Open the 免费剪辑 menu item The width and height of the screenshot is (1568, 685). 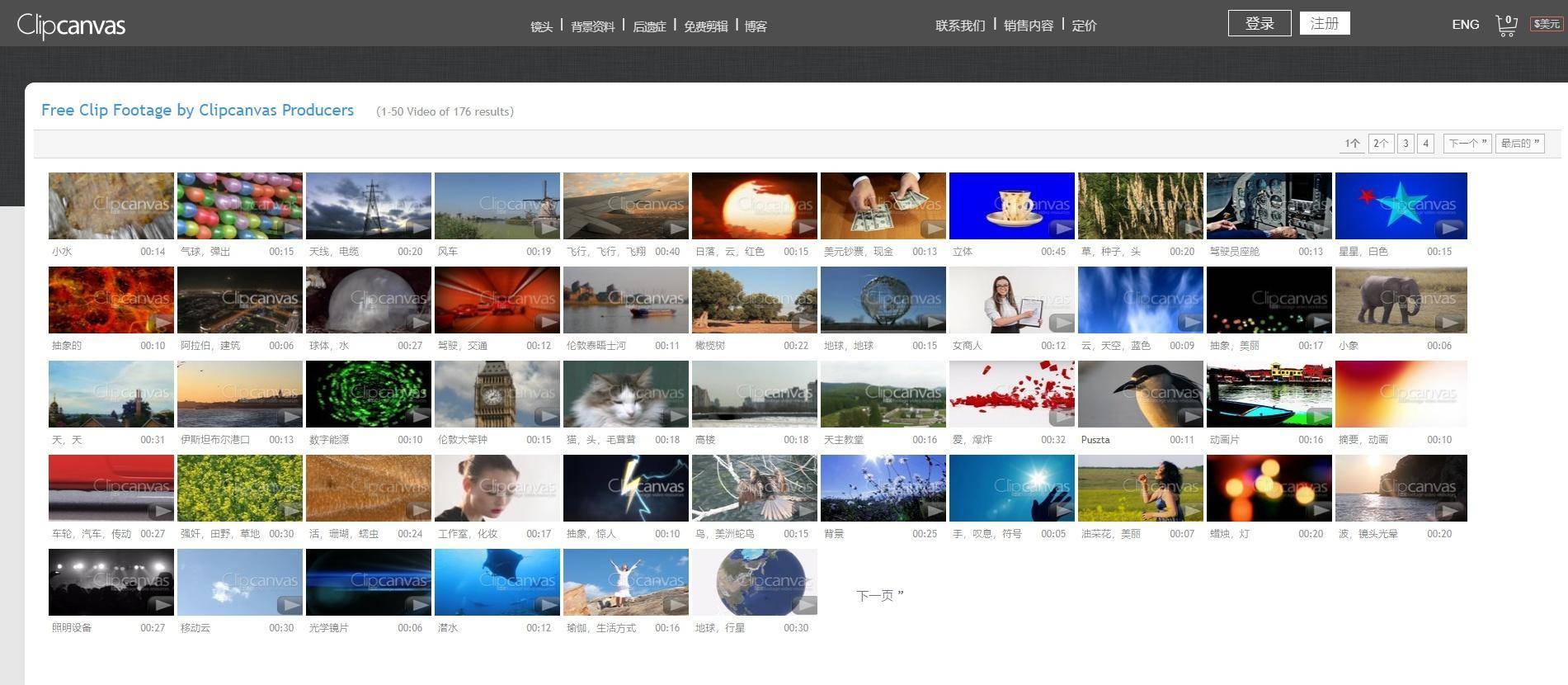pos(705,26)
